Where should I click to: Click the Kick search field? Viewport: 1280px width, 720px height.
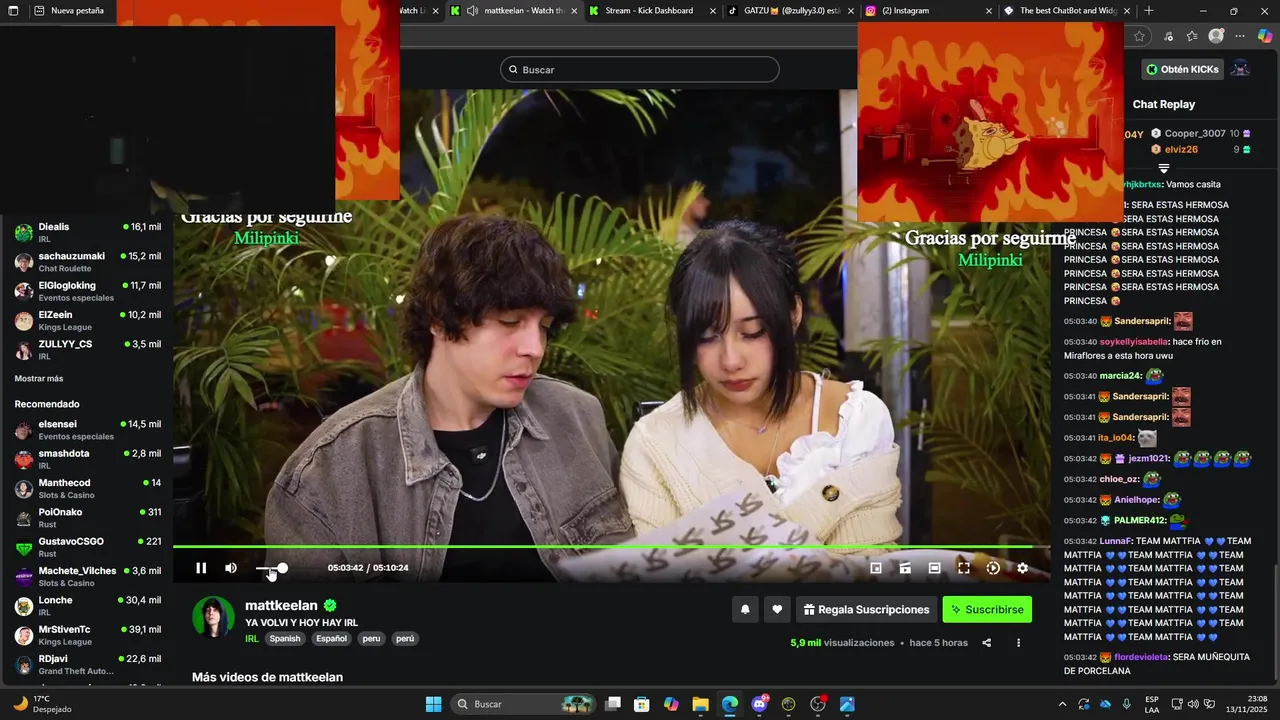(x=640, y=69)
